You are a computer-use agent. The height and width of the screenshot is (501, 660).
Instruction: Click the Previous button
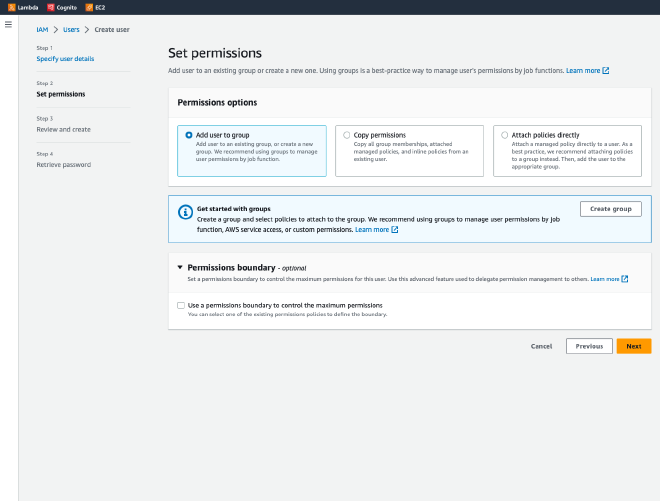point(589,346)
